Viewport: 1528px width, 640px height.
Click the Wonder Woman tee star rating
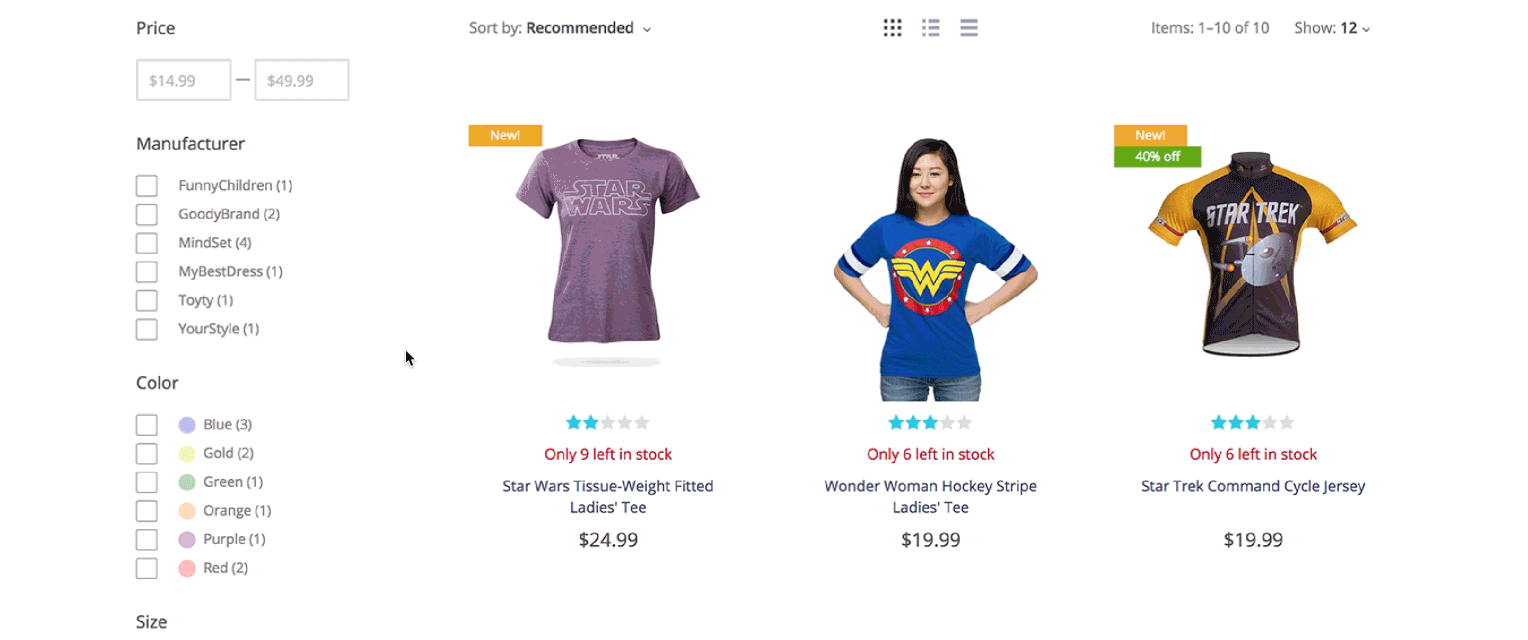(x=930, y=423)
